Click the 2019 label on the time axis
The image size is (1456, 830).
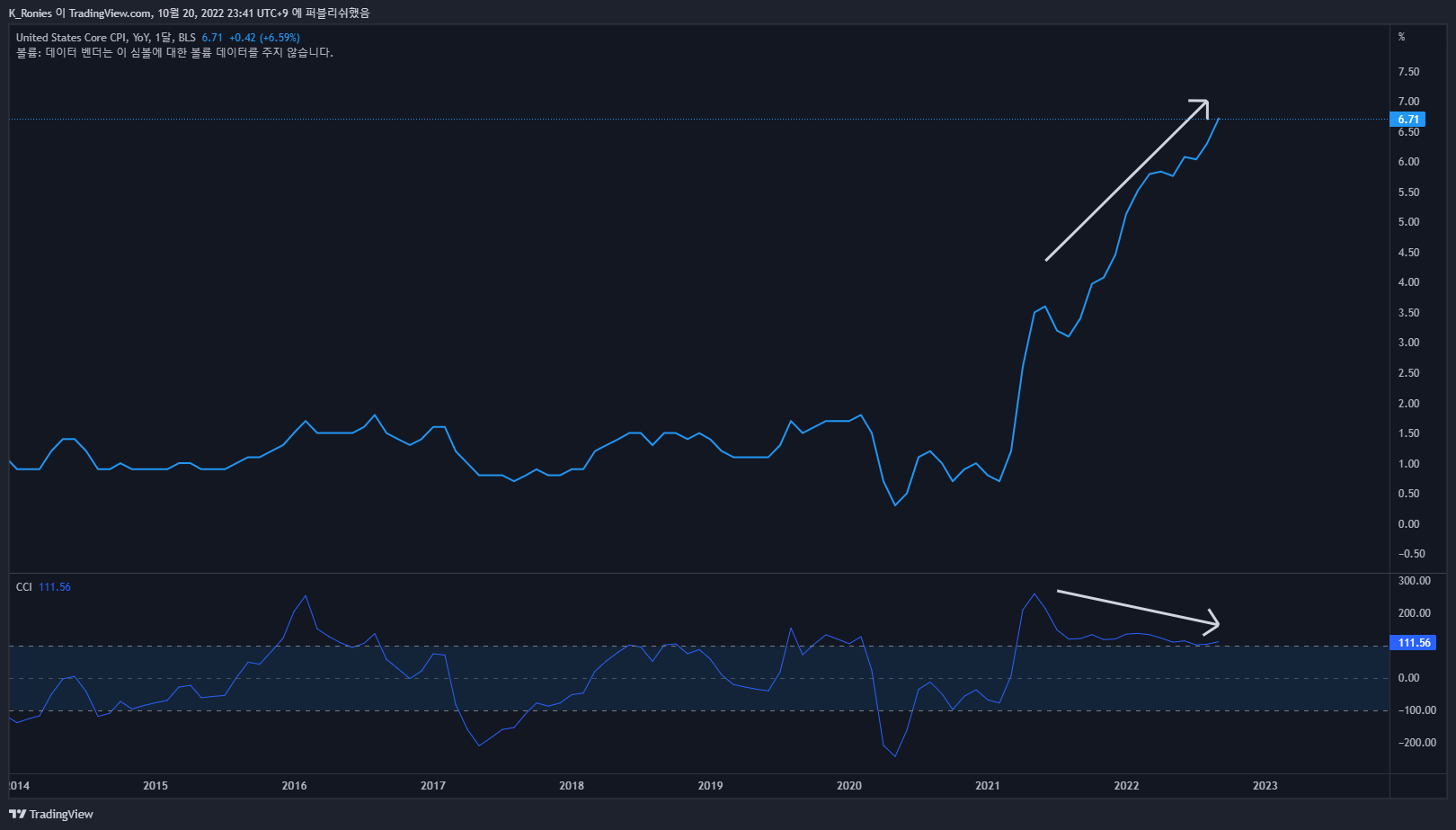[x=710, y=786]
